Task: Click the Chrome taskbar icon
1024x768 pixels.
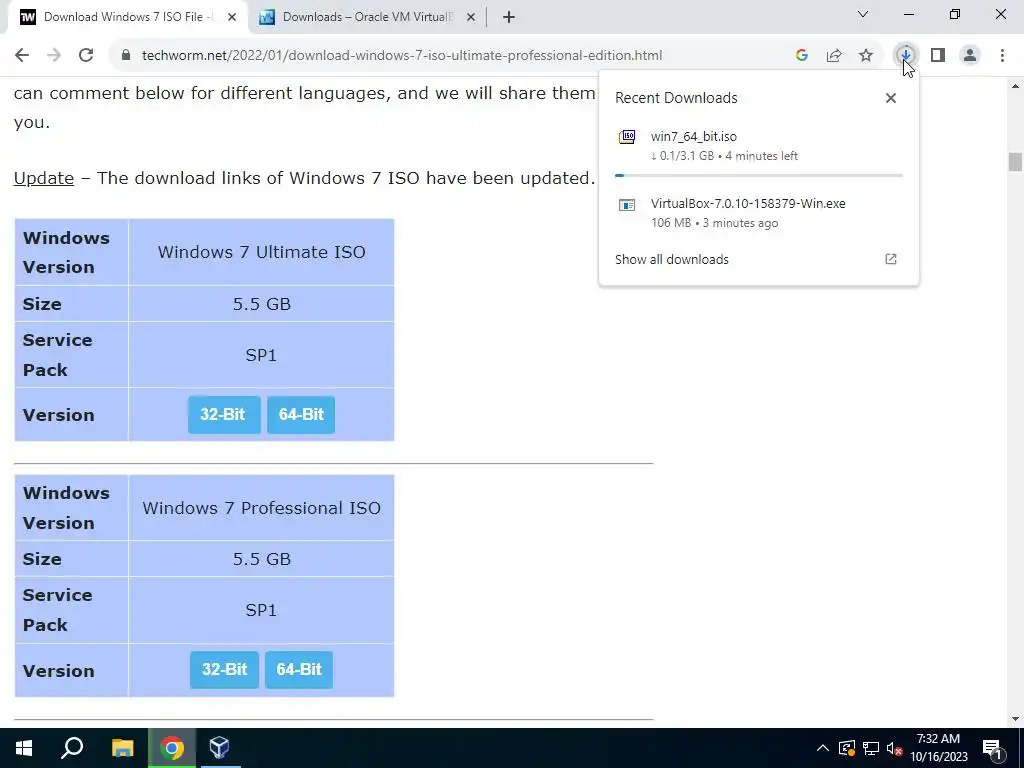Action: point(171,748)
